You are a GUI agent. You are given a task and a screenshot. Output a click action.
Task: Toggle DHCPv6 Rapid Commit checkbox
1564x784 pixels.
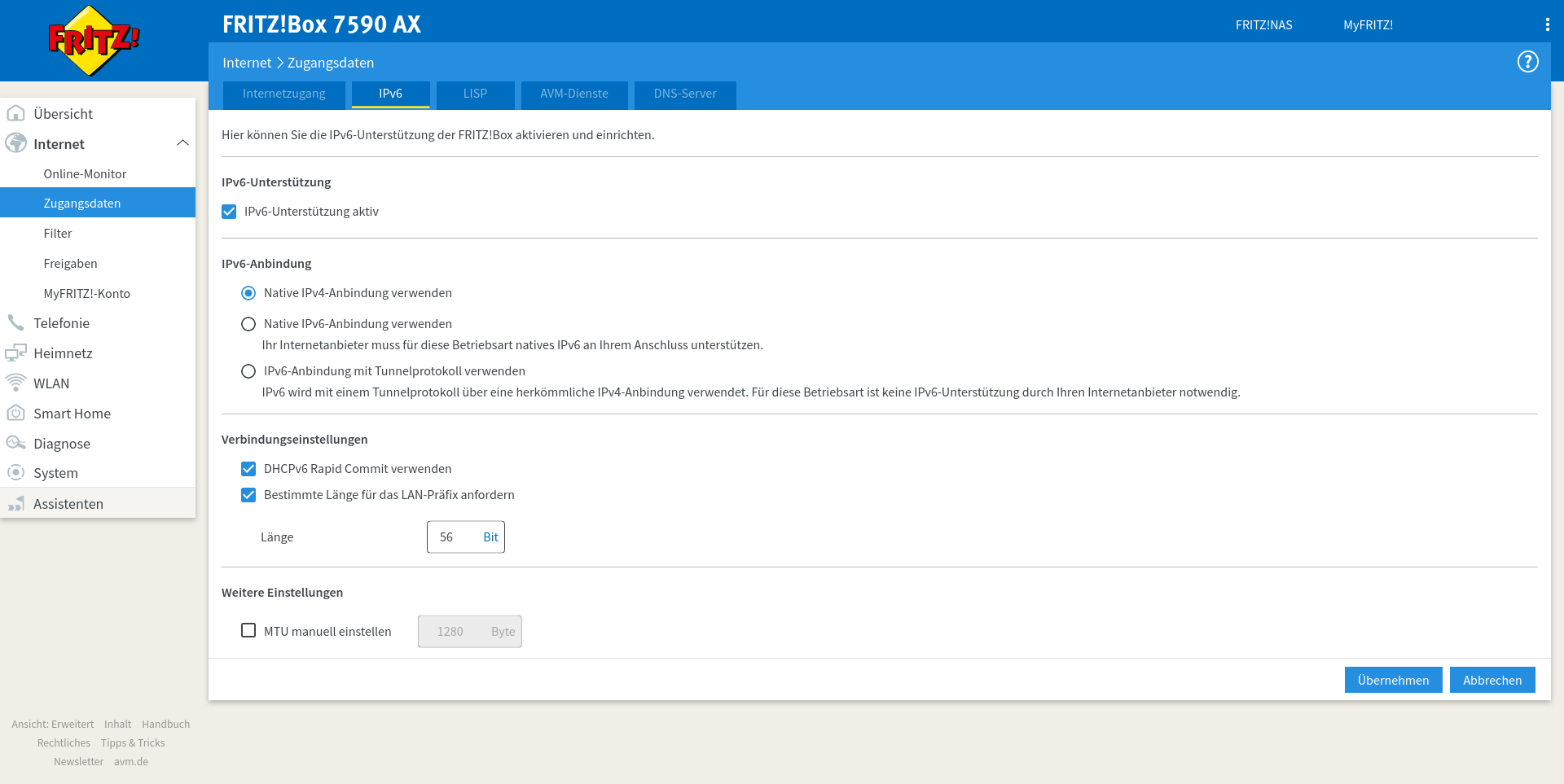point(248,469)
